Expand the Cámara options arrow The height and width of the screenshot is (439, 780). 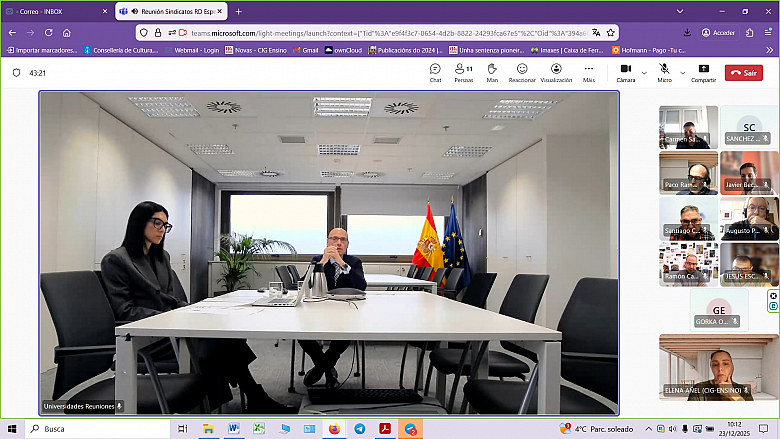click(x=645, y=72)
